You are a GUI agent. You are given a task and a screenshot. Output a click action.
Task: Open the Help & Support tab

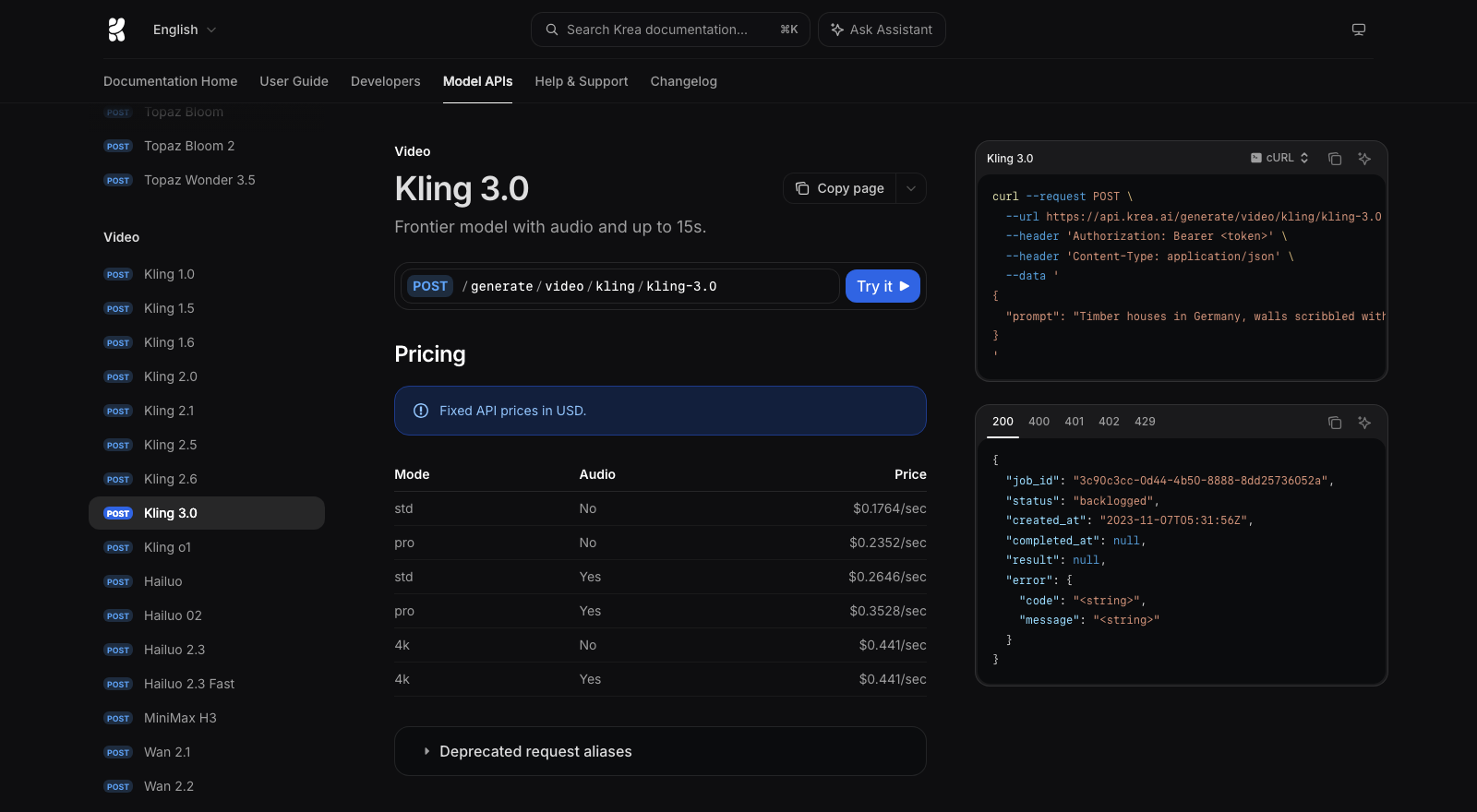click(582, 81)
